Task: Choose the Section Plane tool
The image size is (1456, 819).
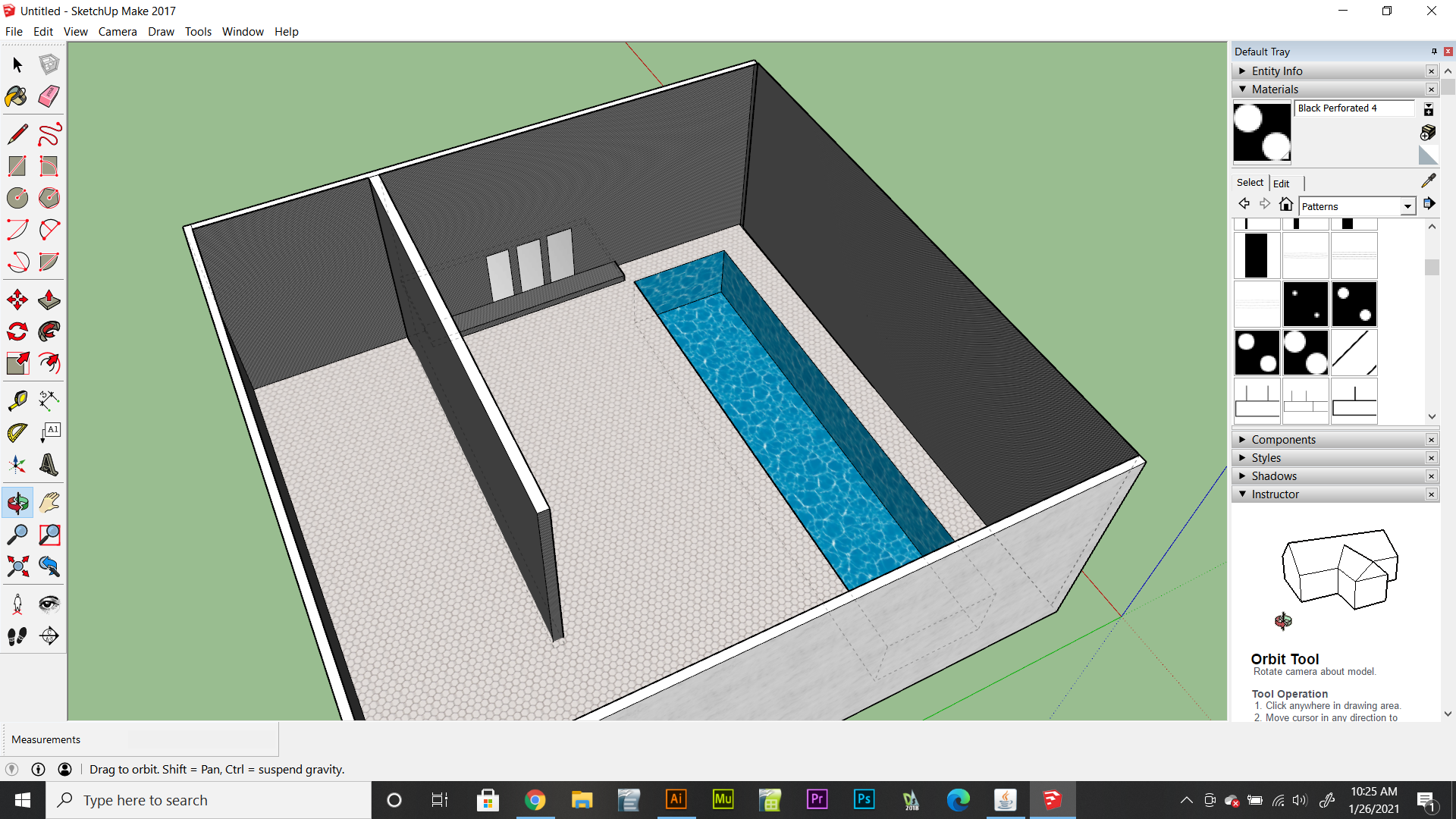Action: tap(49, 635)
